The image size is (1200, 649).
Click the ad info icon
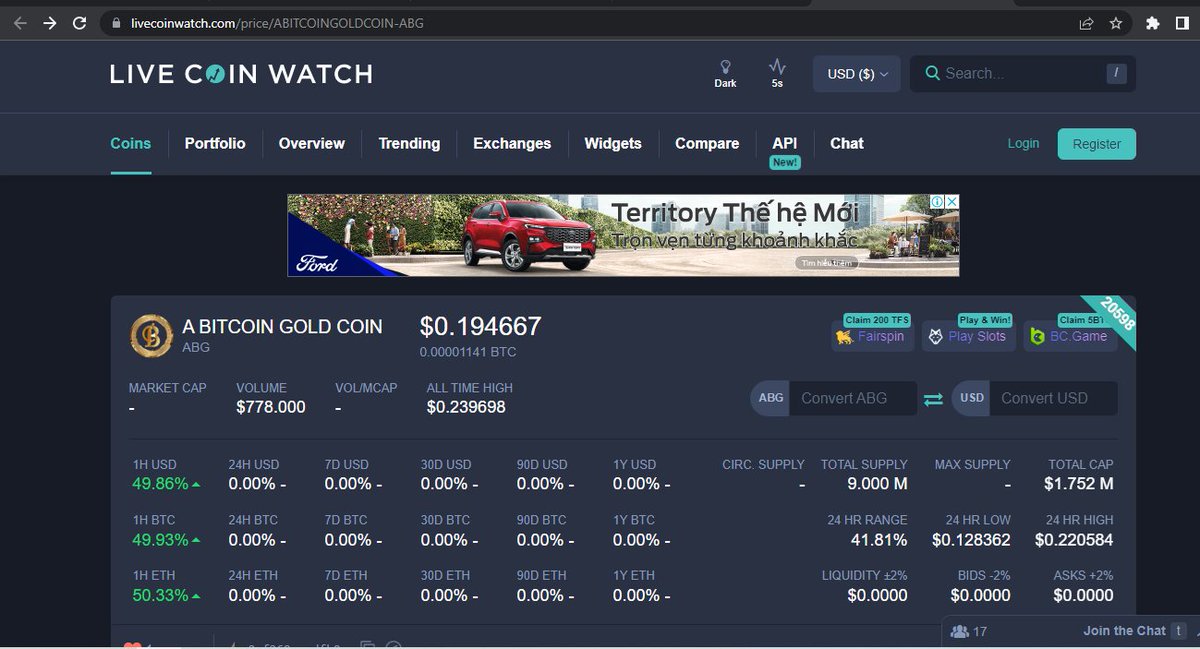[x=937, y=202]
